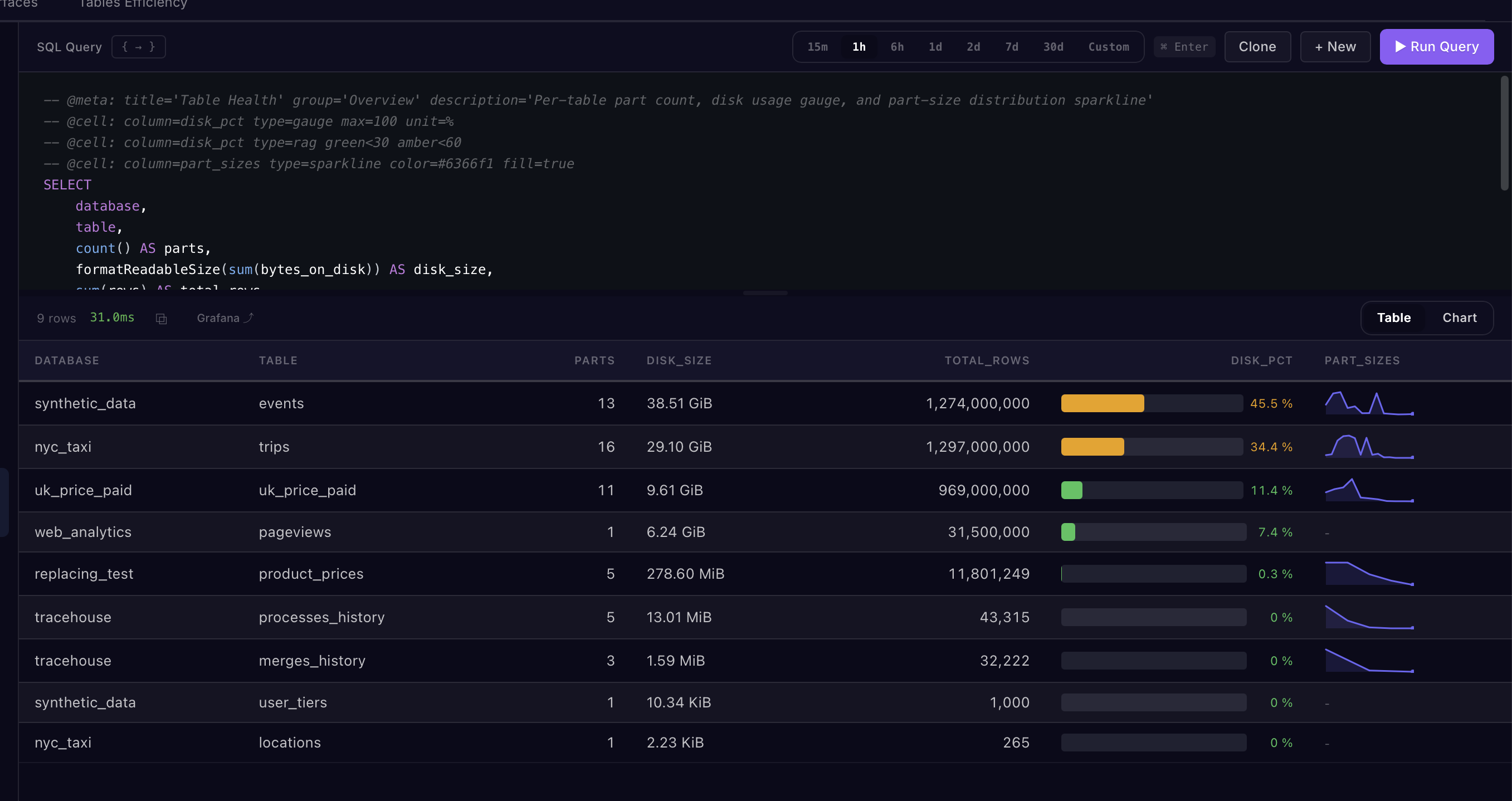
Task: Click the '38.51 GiB' disk size value
Action: tap(679, 403)
